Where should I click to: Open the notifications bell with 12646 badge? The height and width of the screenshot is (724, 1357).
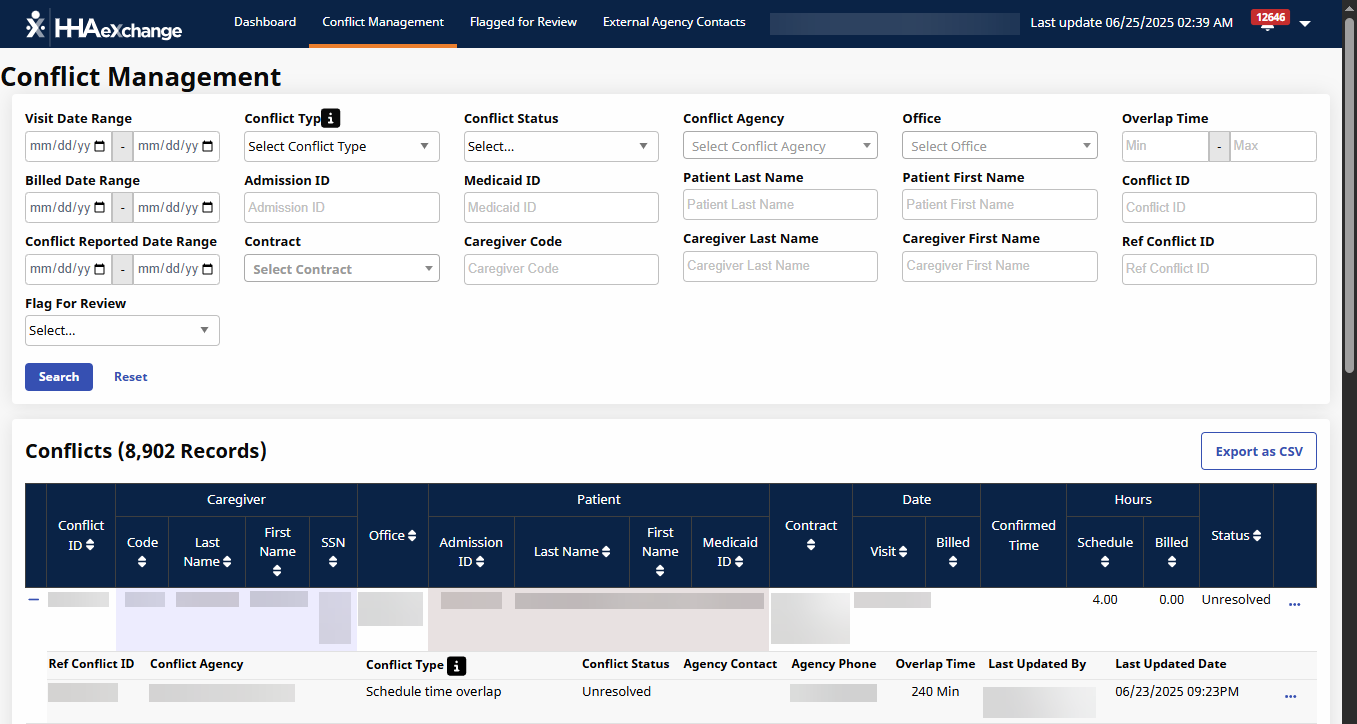point(1269,22)
